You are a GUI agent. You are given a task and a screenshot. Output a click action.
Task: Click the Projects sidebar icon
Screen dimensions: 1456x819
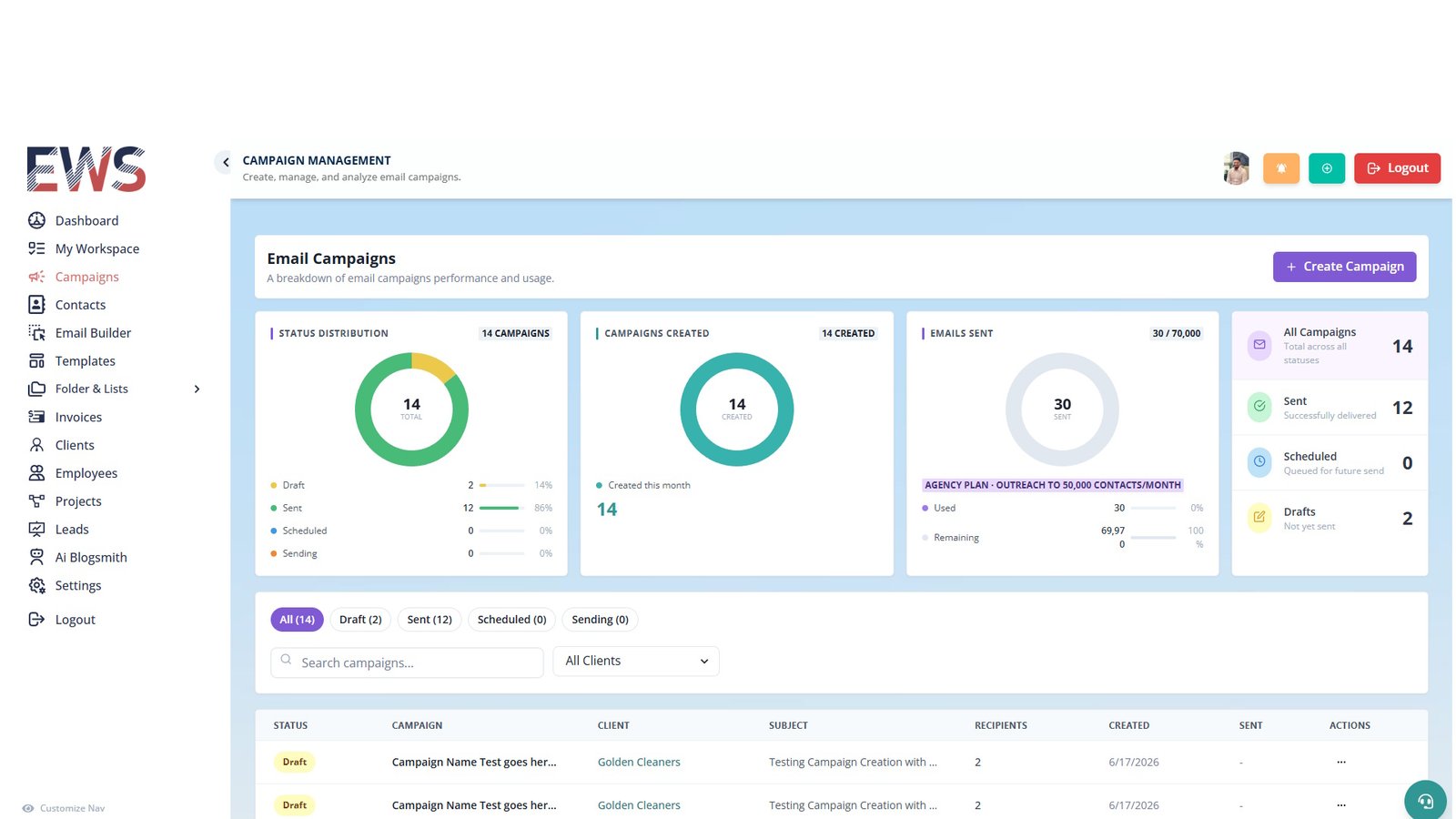point(36,501)
